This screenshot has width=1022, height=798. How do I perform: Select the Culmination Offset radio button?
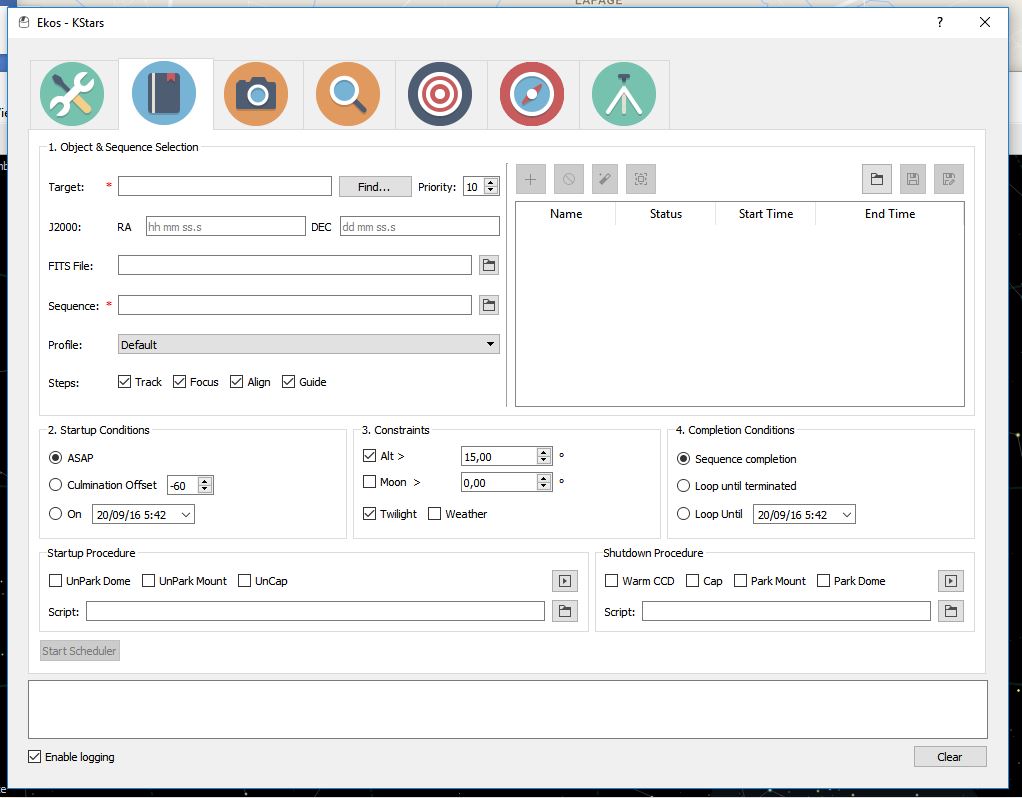click(55, 484)
